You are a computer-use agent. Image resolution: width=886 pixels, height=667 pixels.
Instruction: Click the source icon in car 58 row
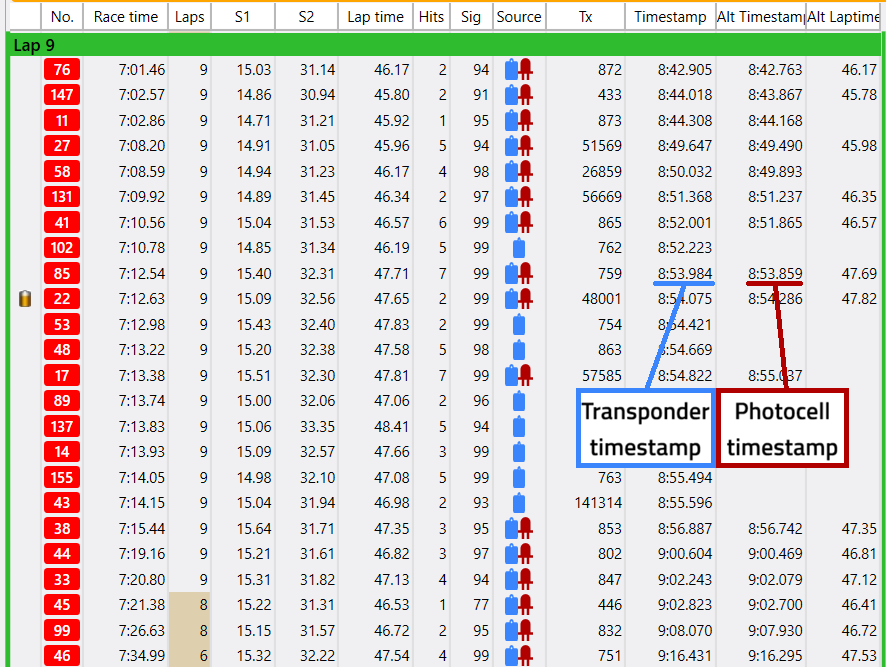(x=519, y=171)
